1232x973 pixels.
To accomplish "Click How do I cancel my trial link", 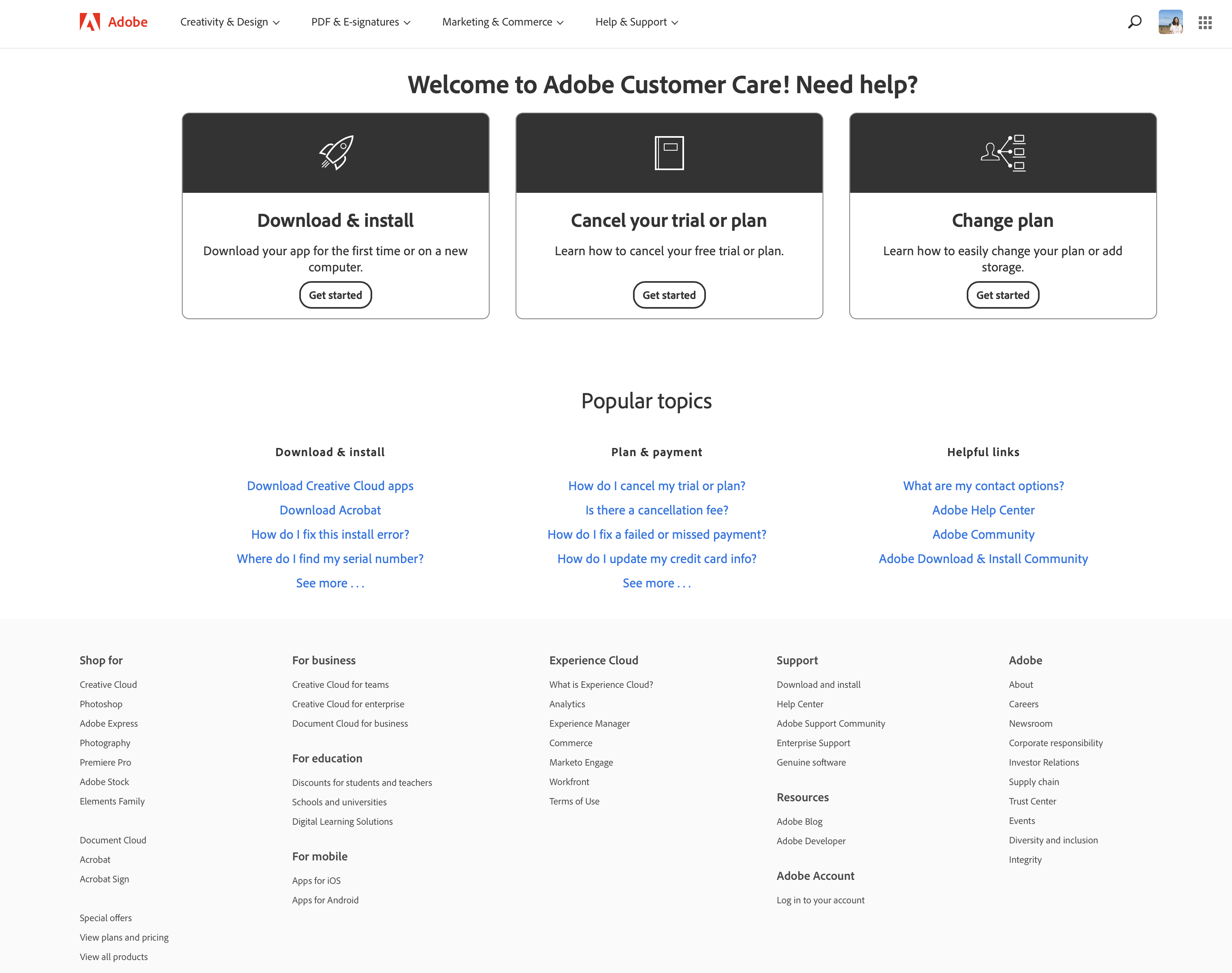I will (x=656, y=486).
